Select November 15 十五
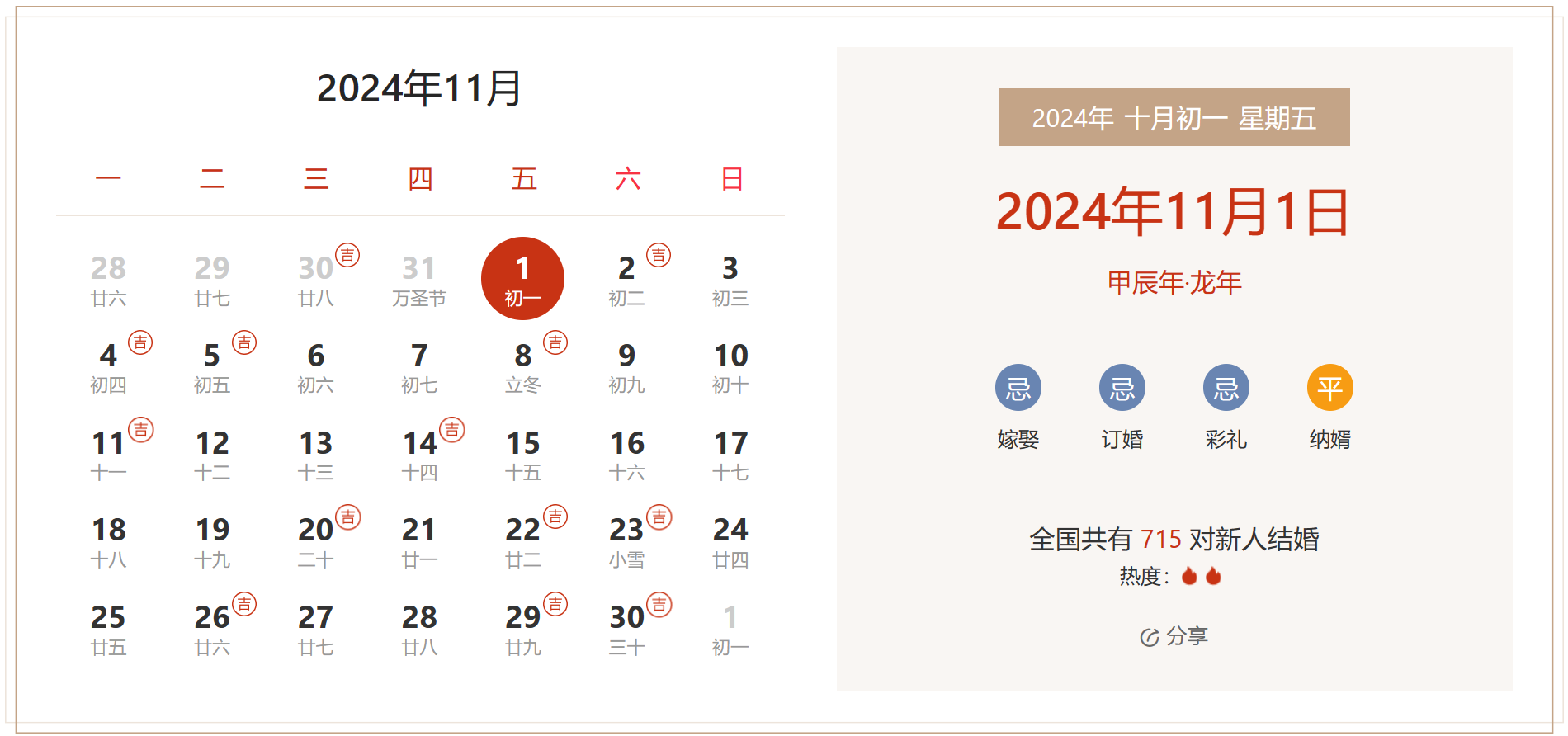This screenshot has width=1568, height=736. [x=523, y=455]
